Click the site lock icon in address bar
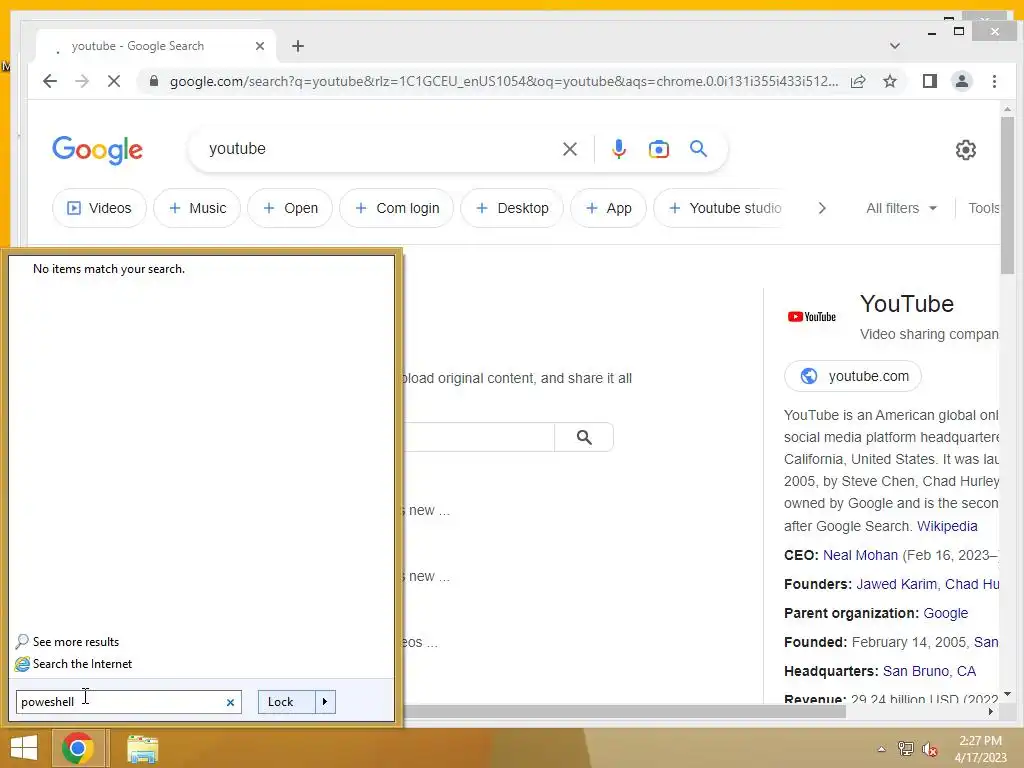Image resolution: width=1024 pixels, height=768 pixels. (x=154, y=81)
